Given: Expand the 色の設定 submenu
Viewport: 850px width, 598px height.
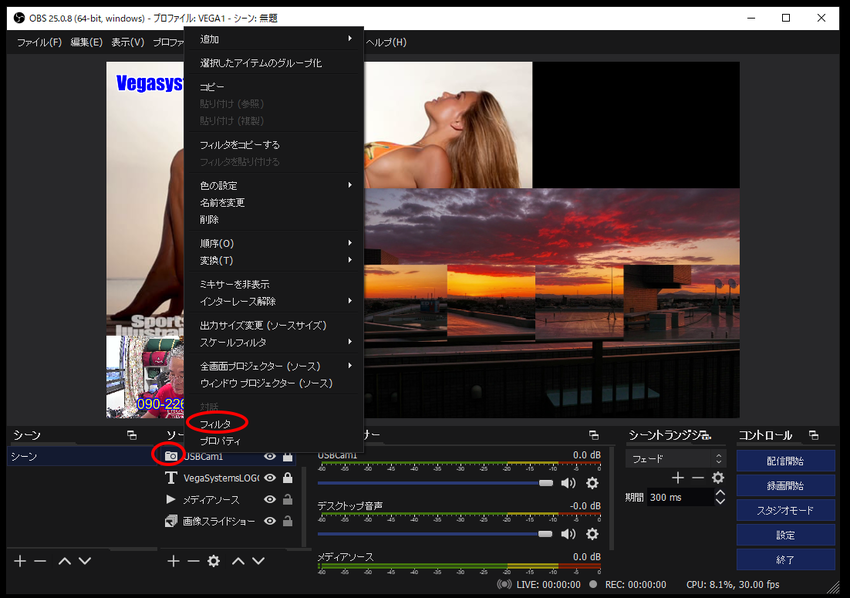Looking at the screenshot, I should 274,185.
